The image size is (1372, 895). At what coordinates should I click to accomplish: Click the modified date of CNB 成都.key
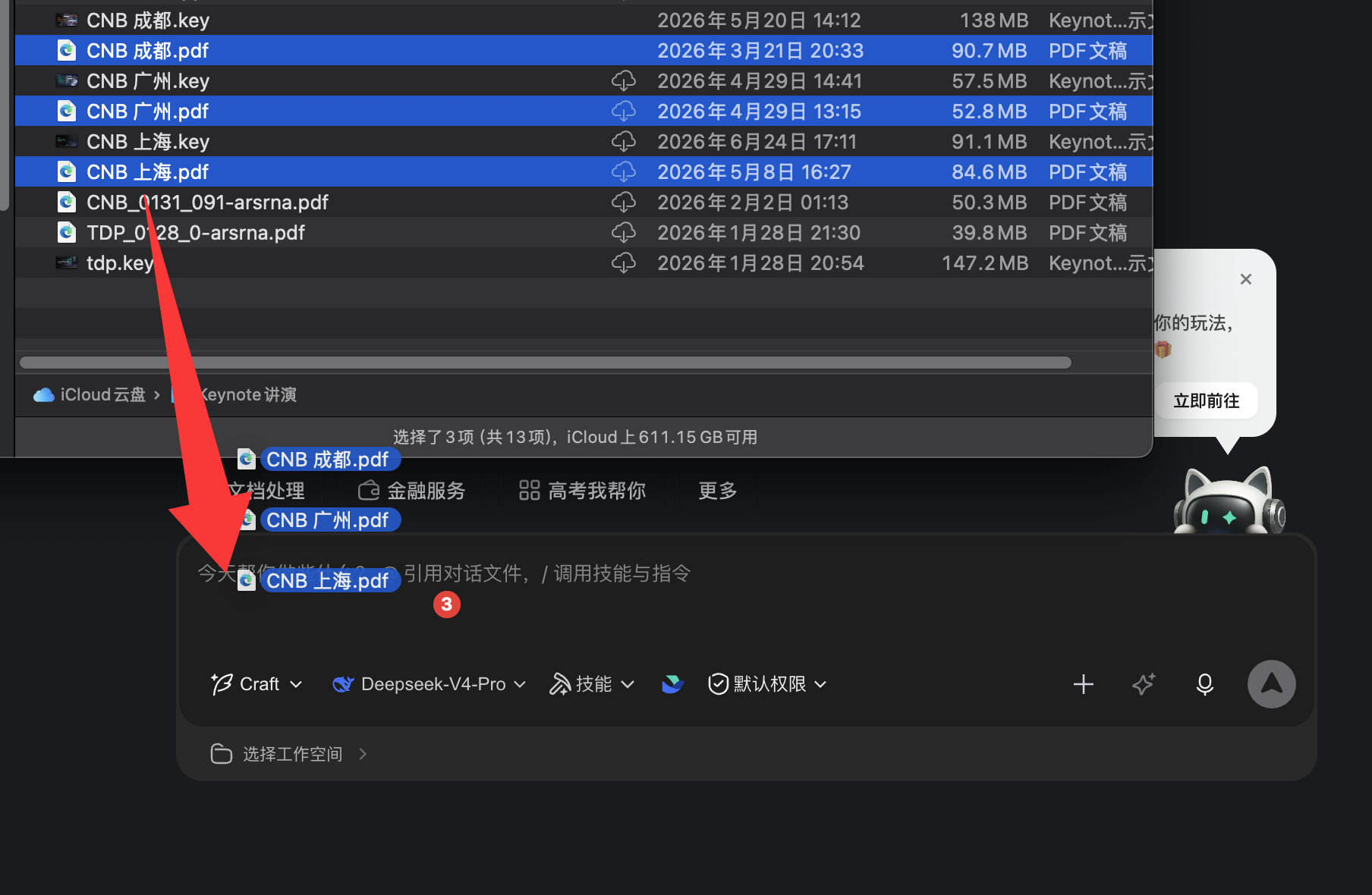[759, 20]
